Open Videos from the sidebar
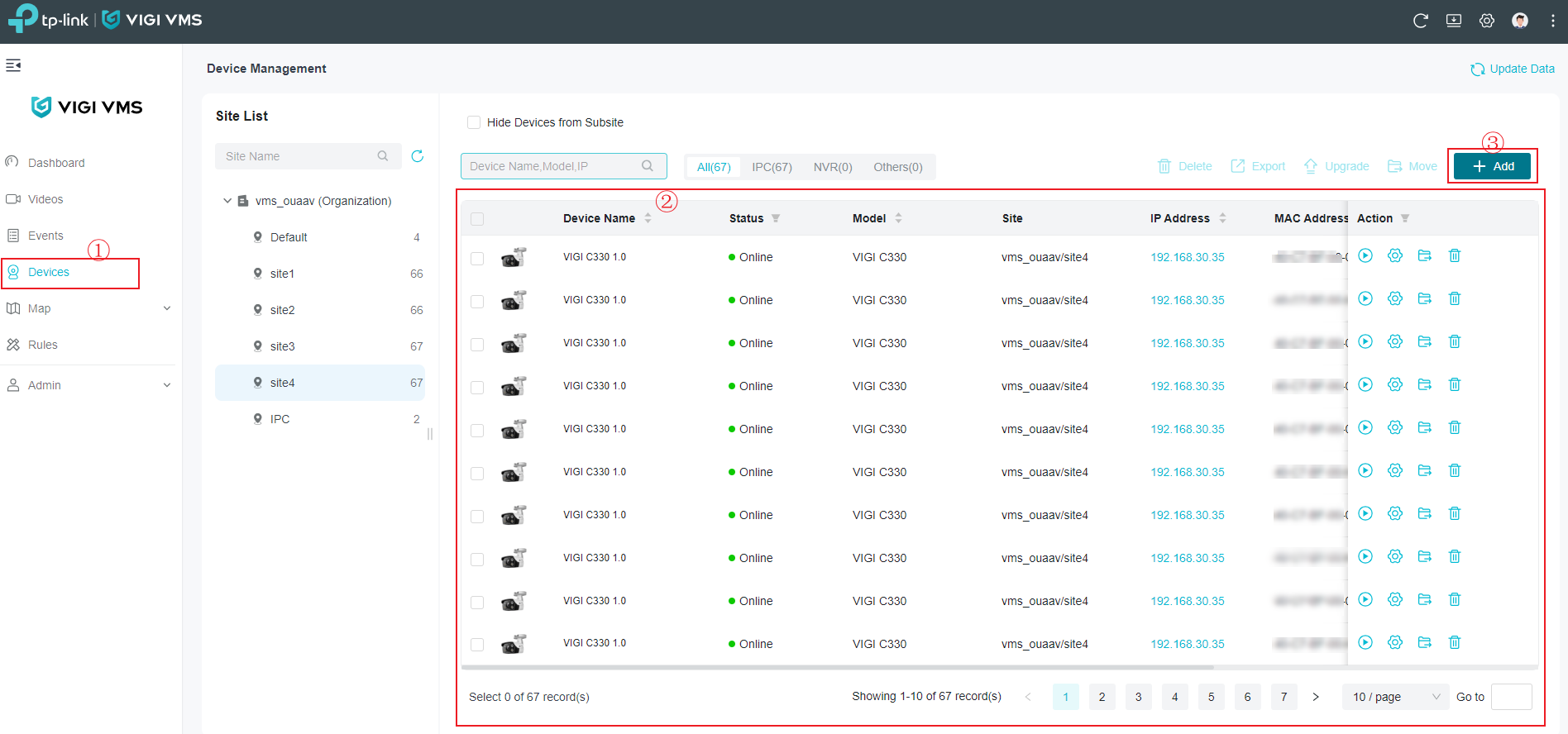The width and height of the screenshot is (1568, 734). [x=45, y=199]
